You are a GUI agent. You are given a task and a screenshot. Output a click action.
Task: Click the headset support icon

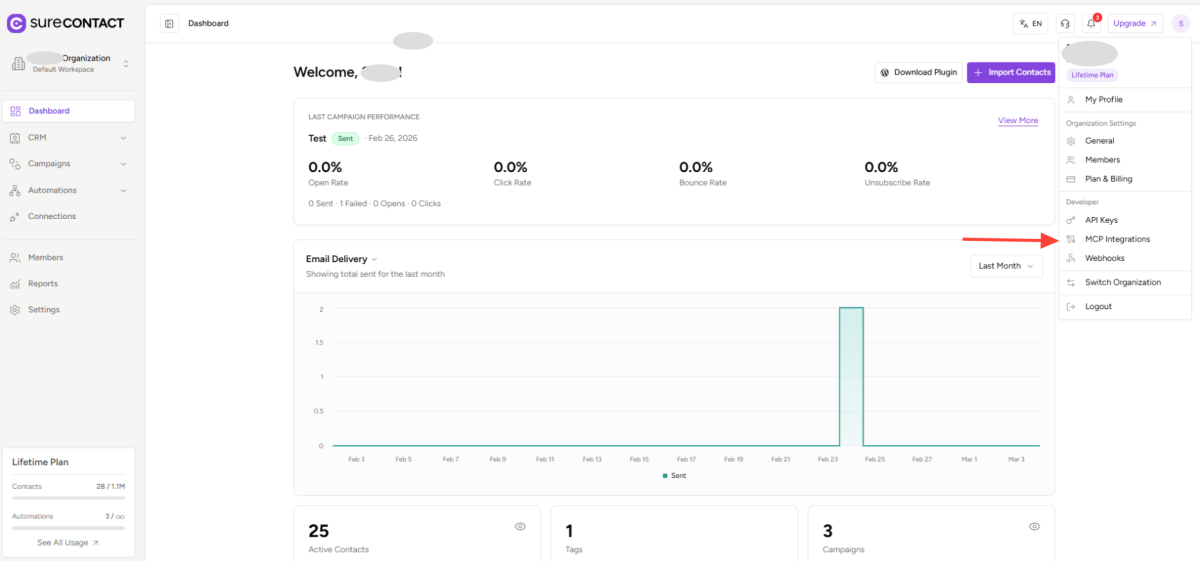click(1065, 23)
